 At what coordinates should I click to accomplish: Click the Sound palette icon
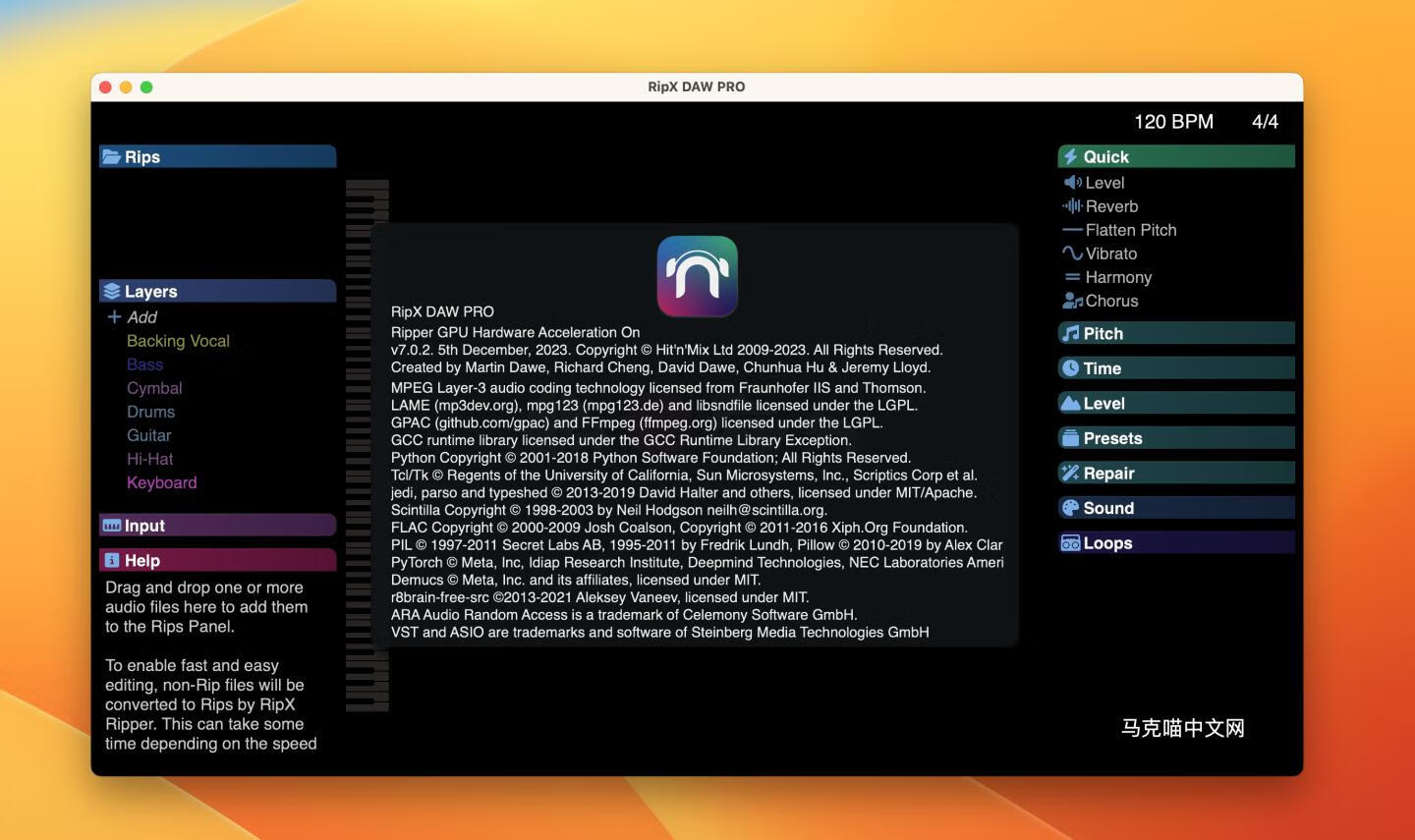[x=1070, y=508]
